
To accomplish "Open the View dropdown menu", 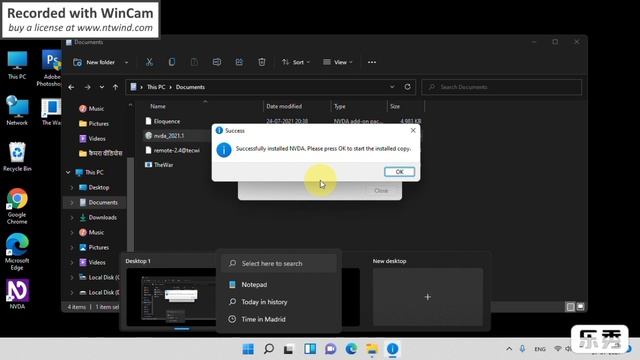I will coord(338,62).
